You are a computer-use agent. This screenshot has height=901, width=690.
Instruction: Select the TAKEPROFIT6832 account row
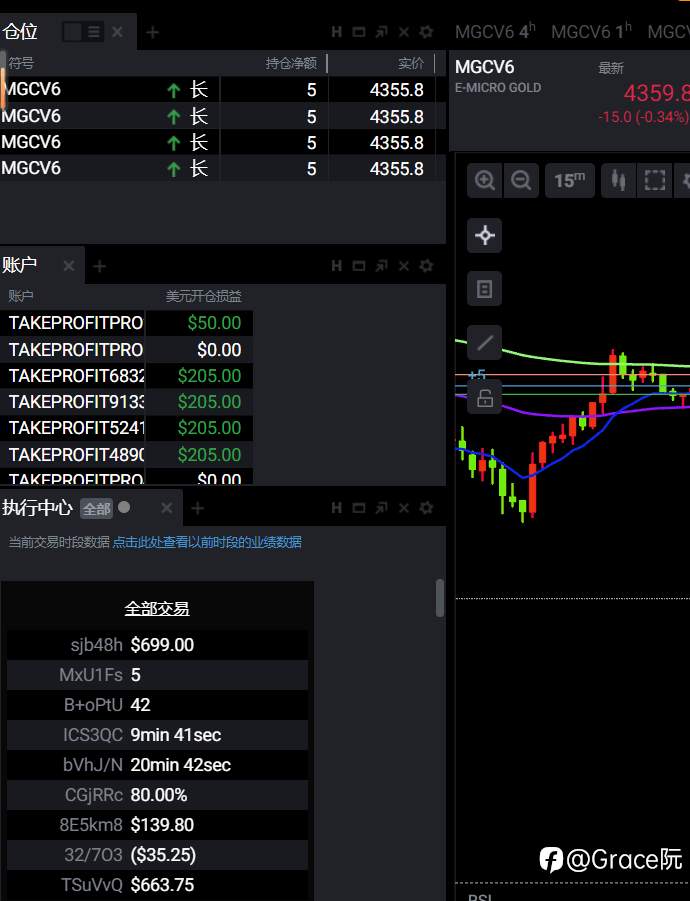pyautogui.click(x=126, y=376)
